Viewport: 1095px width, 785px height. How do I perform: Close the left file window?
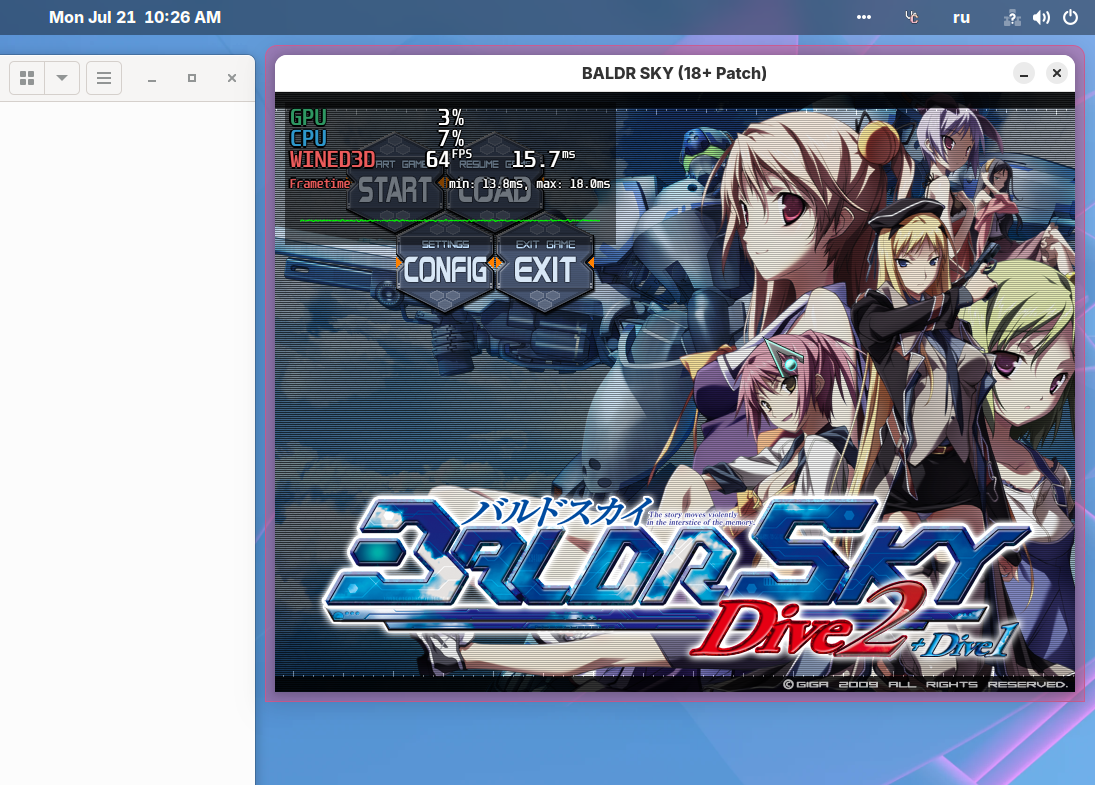[232, 78]
